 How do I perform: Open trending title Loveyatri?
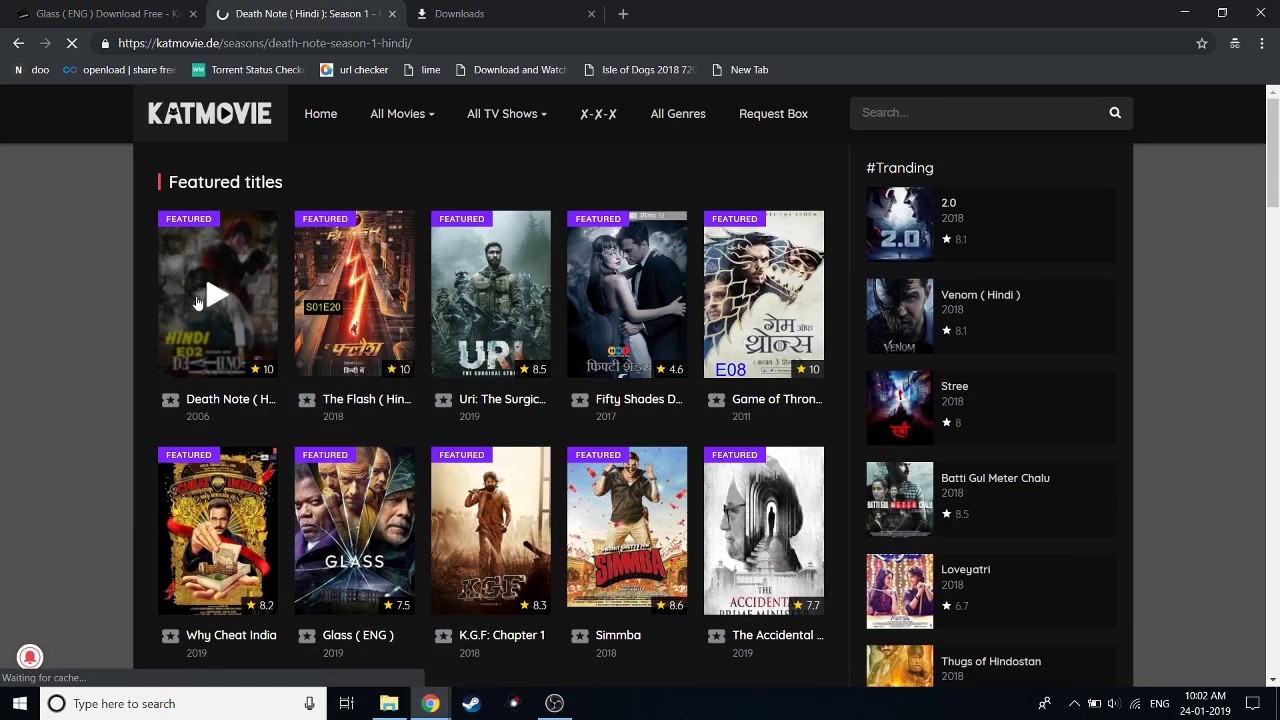pos(991,591)
